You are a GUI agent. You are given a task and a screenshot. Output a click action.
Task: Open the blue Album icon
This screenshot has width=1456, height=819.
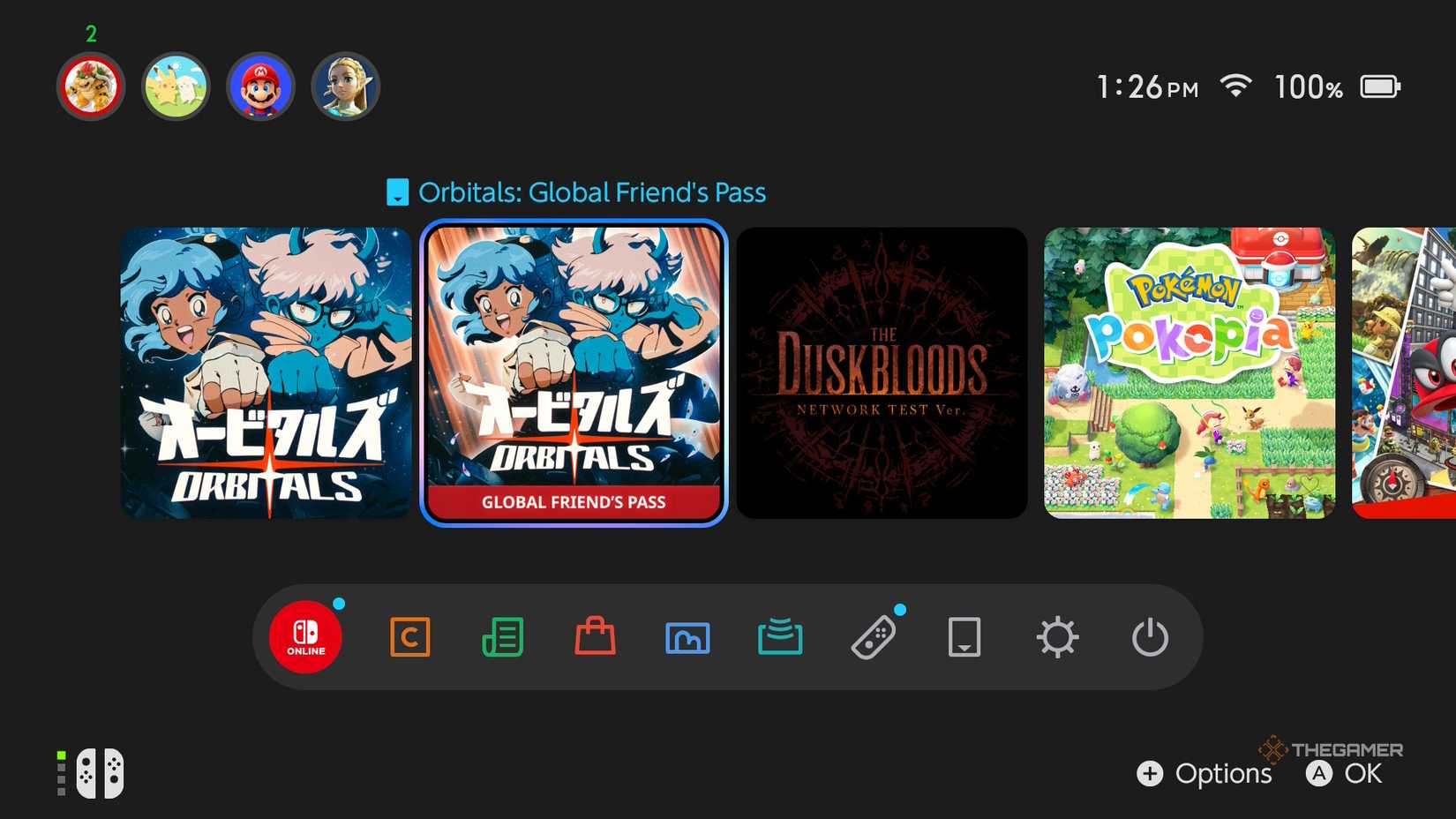[x=687, y=637]
